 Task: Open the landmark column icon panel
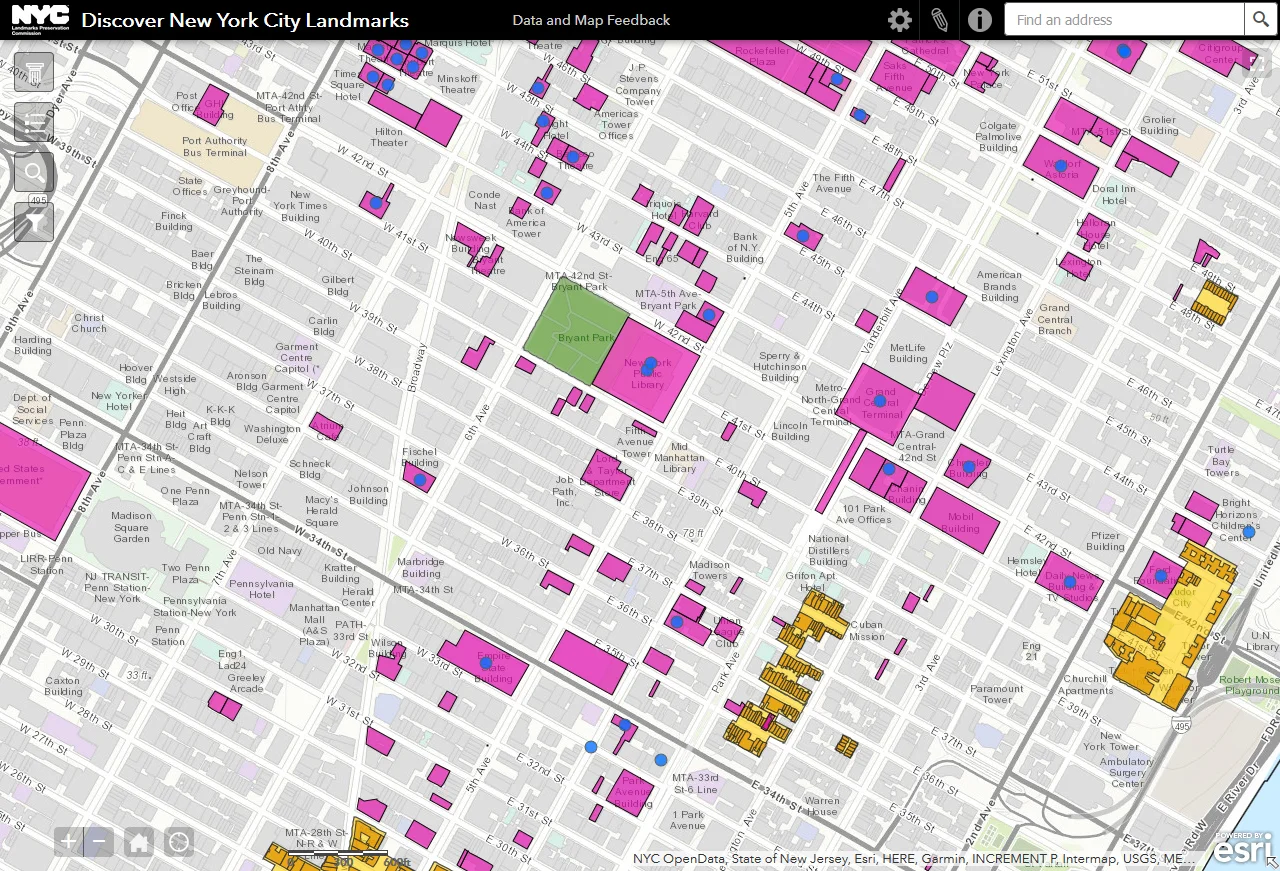[x=34, y=73]
